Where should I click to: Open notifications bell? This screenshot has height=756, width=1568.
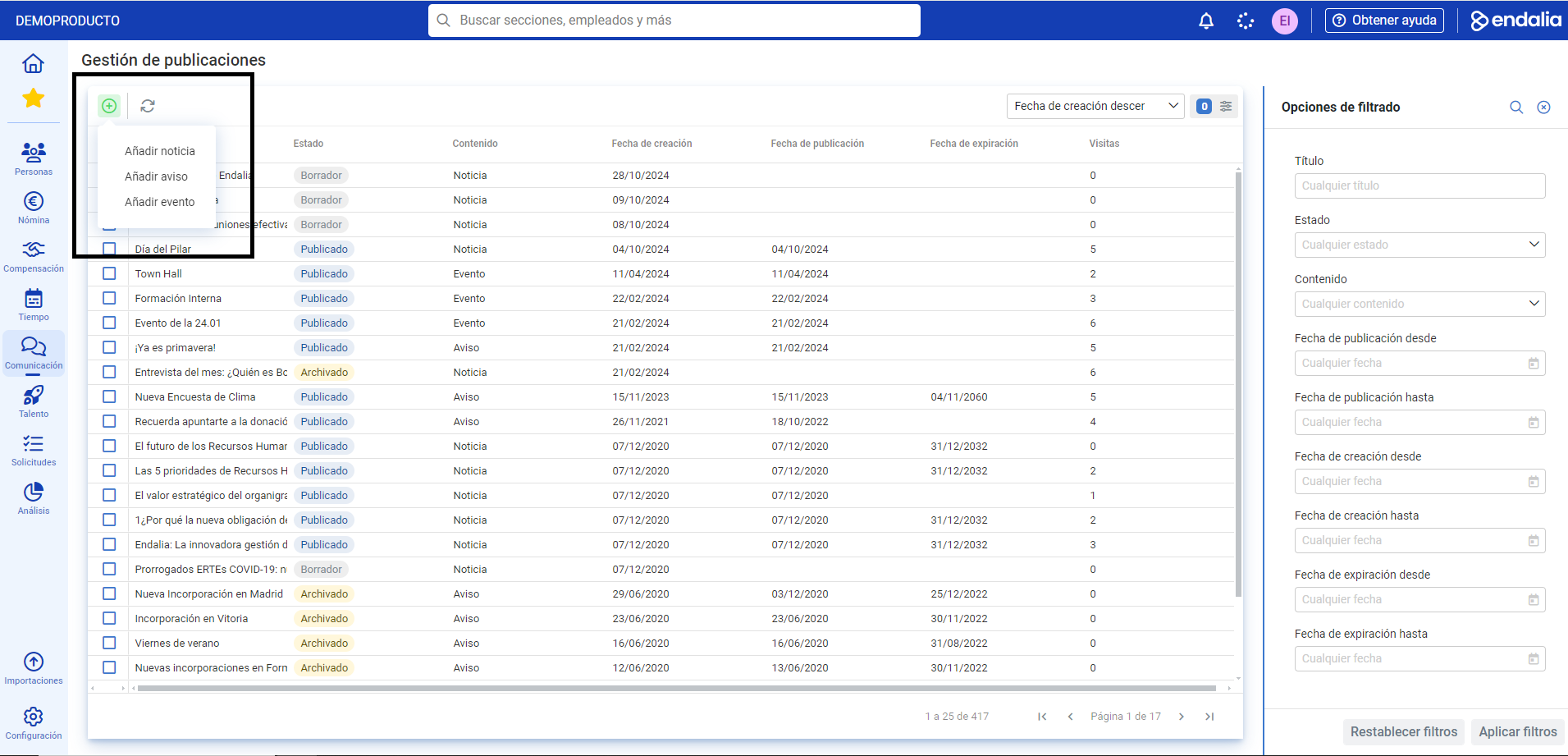click(x=1206, y=21)
